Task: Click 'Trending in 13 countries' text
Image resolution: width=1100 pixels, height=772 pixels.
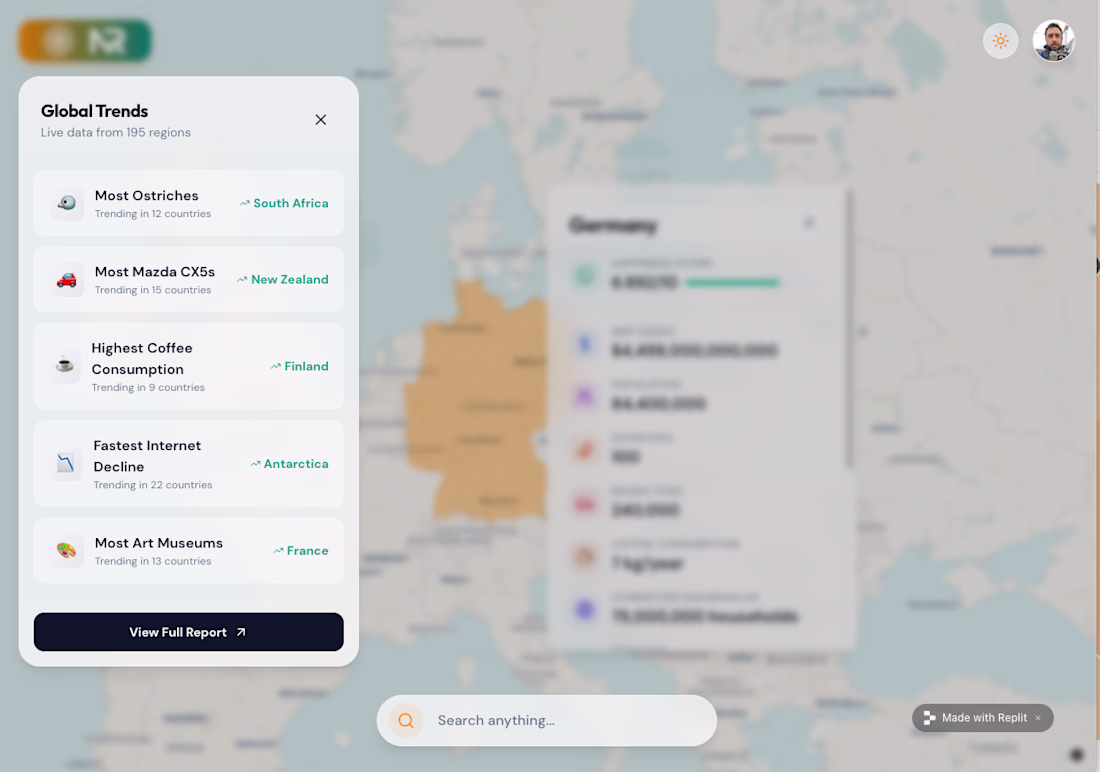Action: coord(153,561)
